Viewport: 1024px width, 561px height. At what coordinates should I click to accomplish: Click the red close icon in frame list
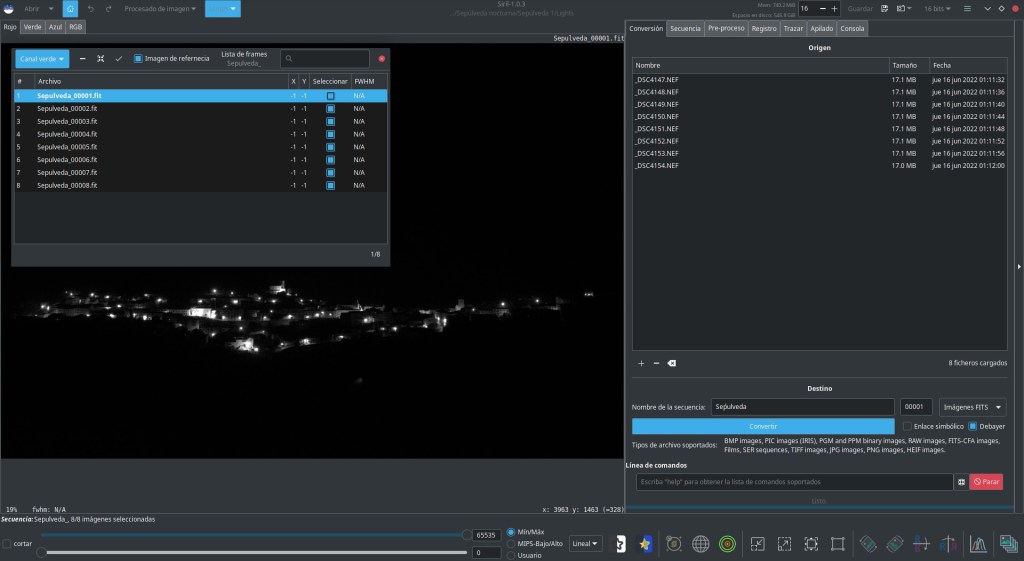click(x=381, y=59)
